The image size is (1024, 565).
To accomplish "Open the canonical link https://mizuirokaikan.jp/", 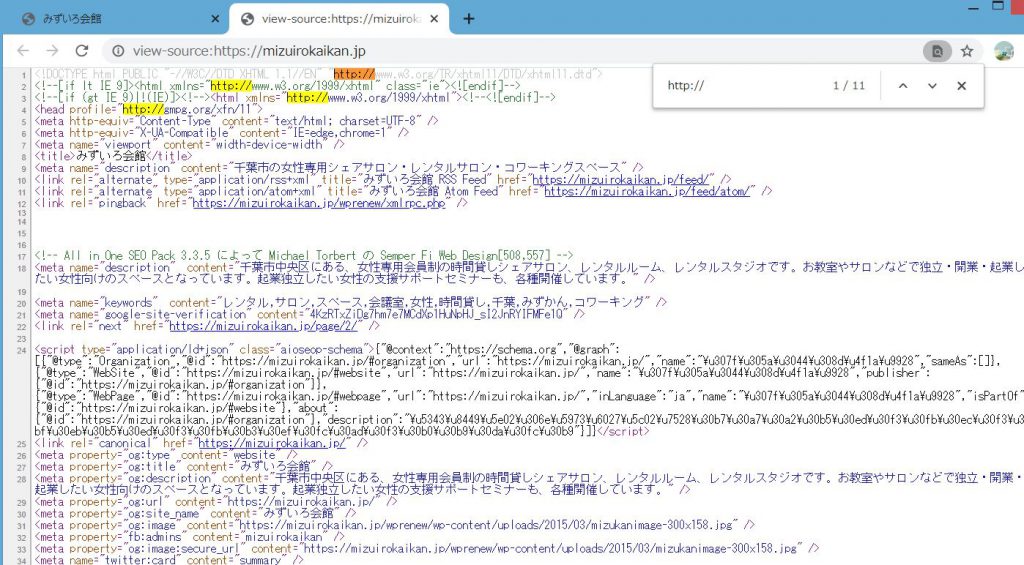I will (x=272, y=444).
